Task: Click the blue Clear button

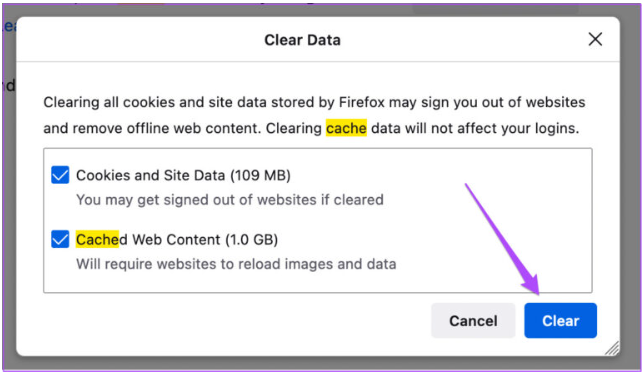Action: point(560,320)
